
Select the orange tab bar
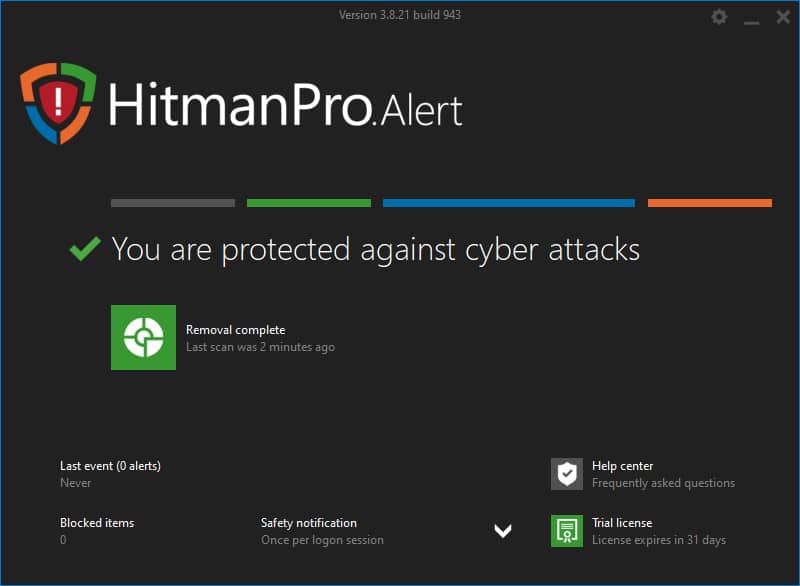(x=710, y=203)
